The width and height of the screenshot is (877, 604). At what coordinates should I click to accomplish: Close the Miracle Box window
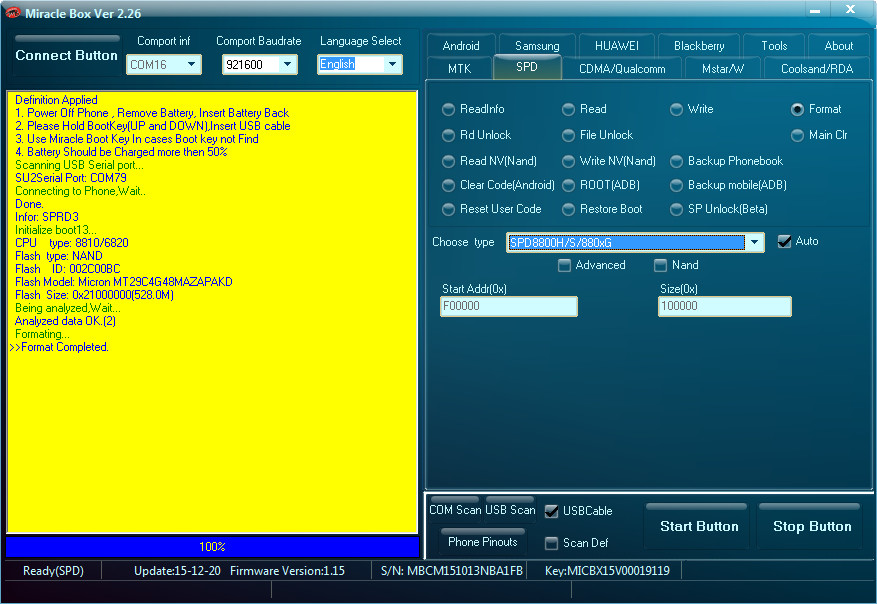[850, 10]
